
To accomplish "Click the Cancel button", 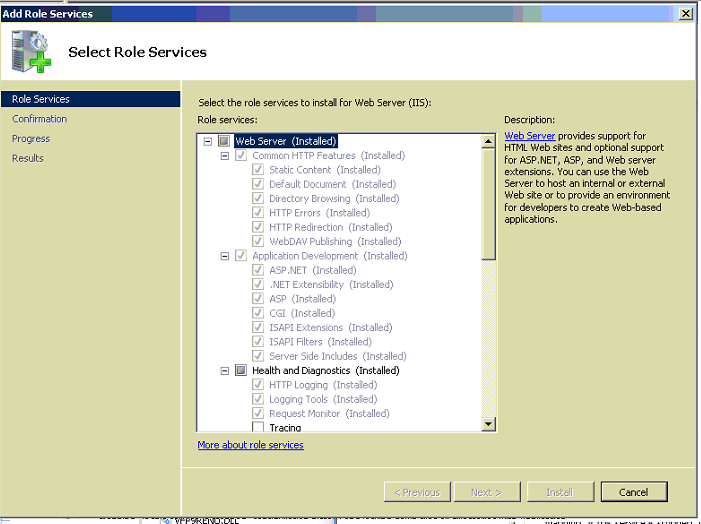I will [x=634, y=492].
